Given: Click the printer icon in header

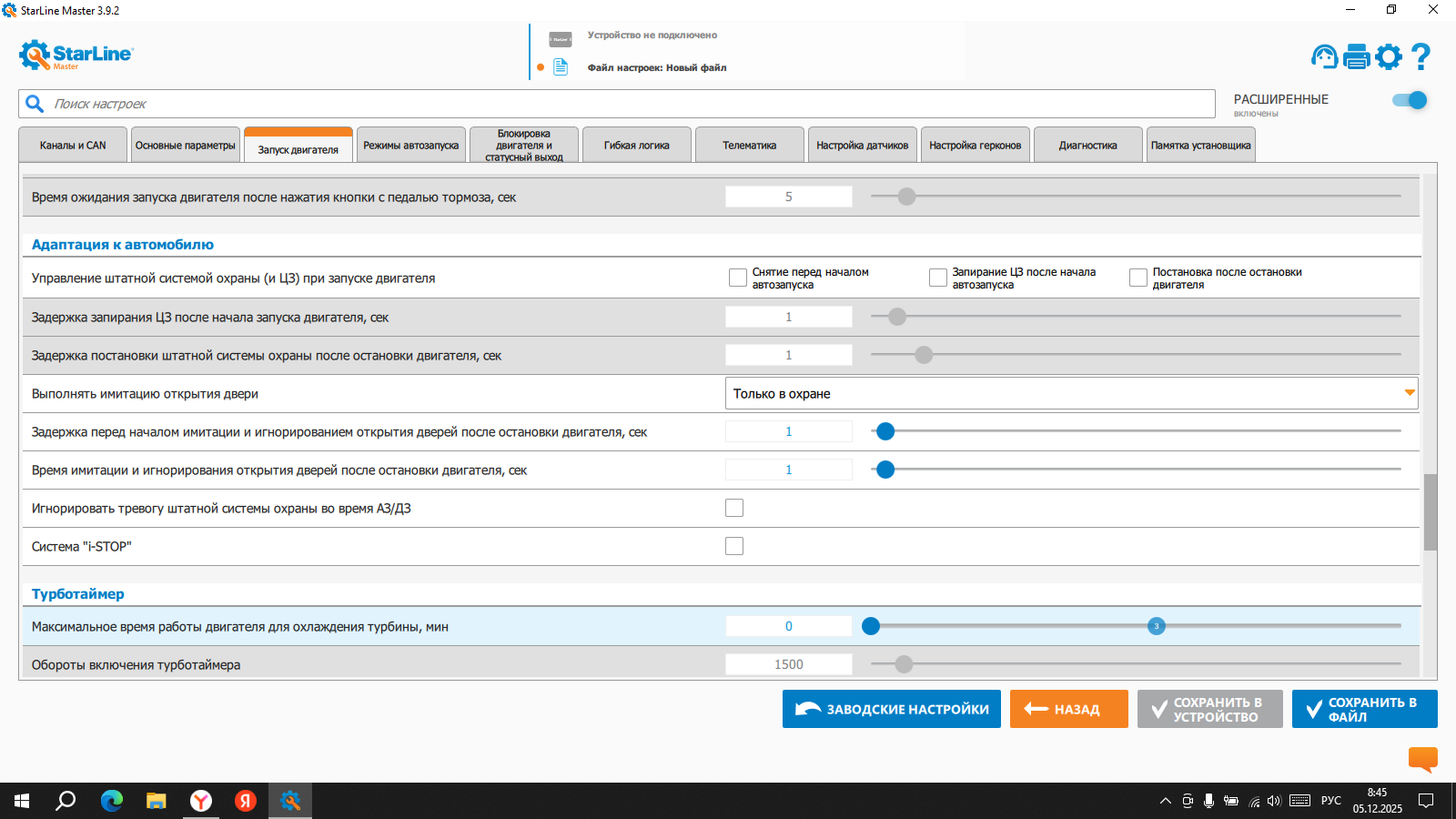Looking at the screenshot, I should point(1356,56).
